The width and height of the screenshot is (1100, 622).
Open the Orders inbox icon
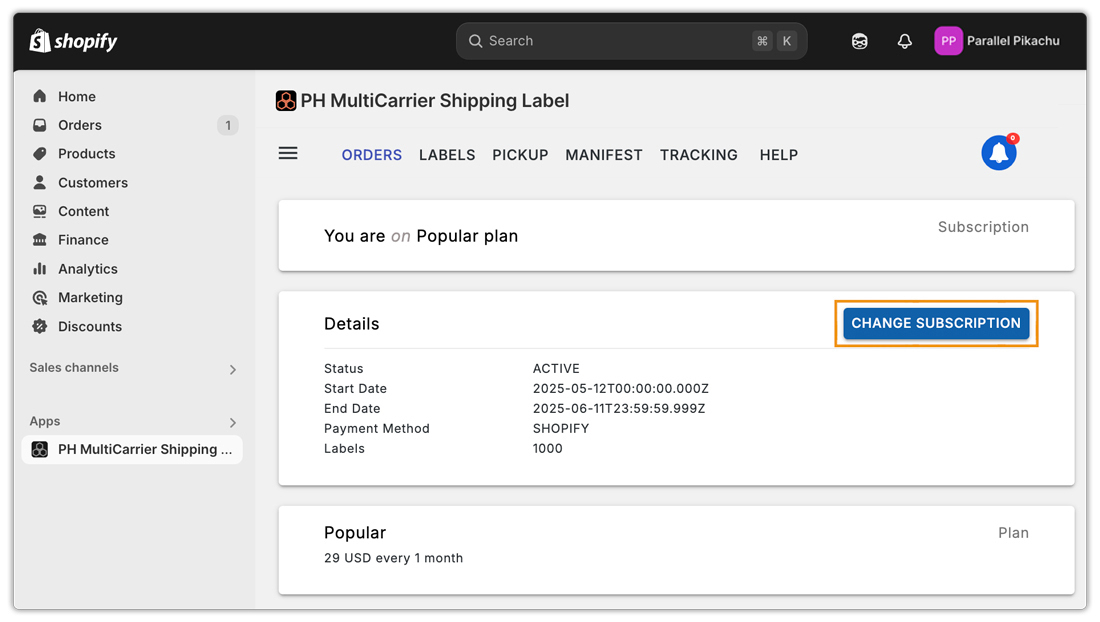coord(40,125)
